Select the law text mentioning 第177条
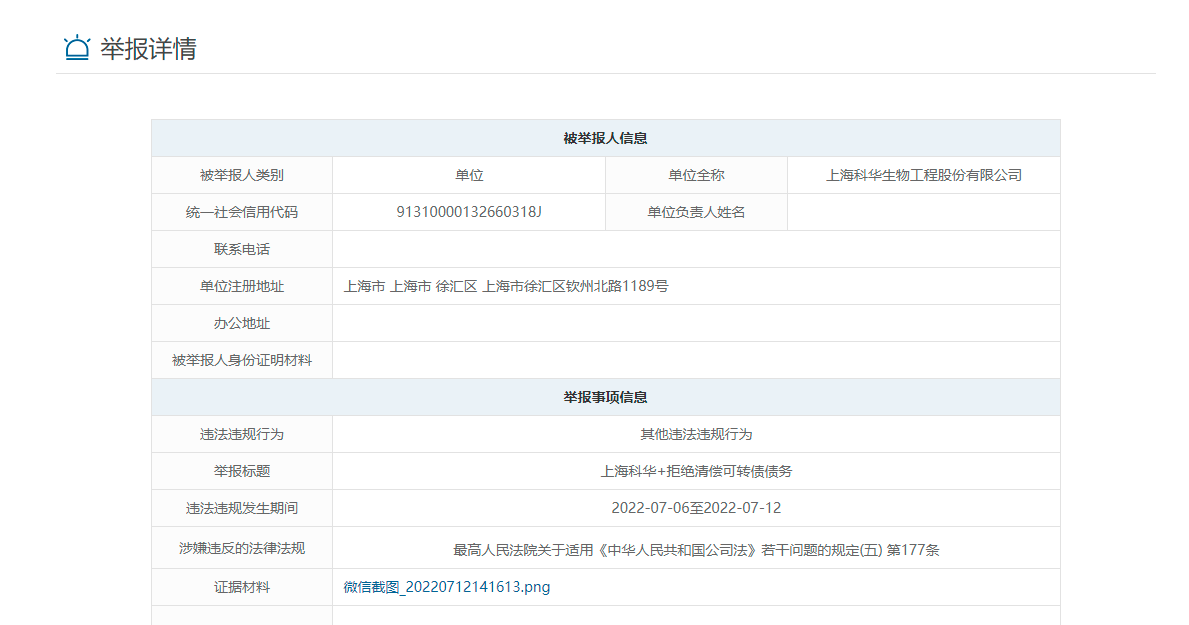The width and height of the screenshot is (1189, 625). point(696,550)
